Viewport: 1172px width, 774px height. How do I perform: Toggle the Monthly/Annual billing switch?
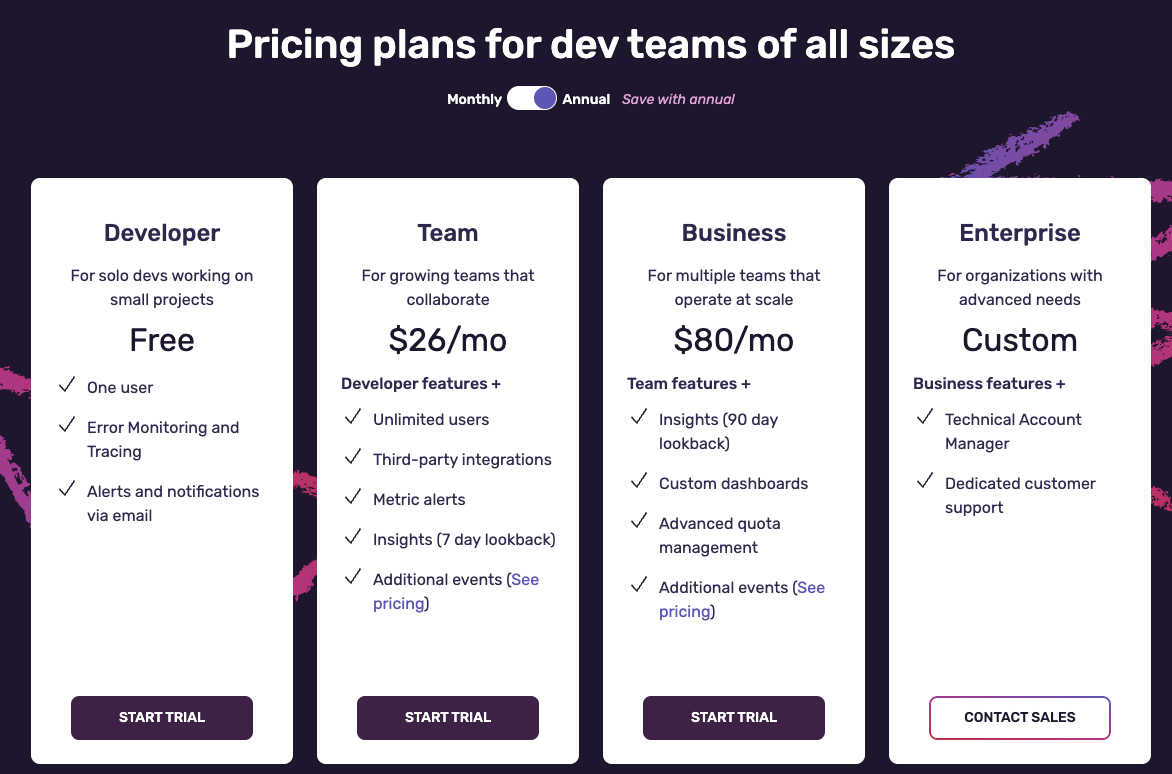(x=531, y=98)
